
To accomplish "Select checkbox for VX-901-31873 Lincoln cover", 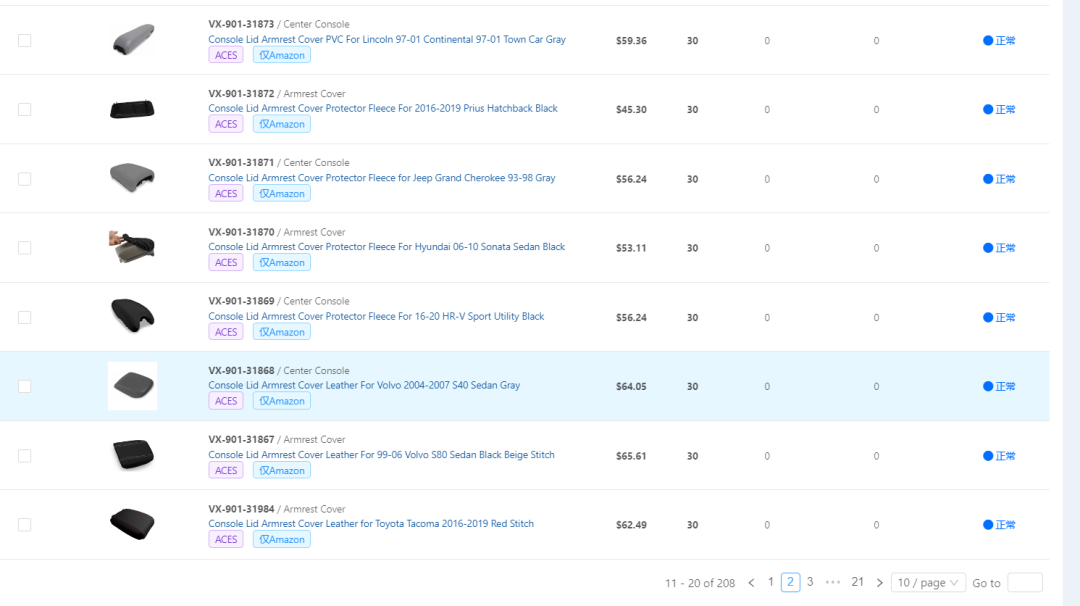I will [x=25, y=41].
